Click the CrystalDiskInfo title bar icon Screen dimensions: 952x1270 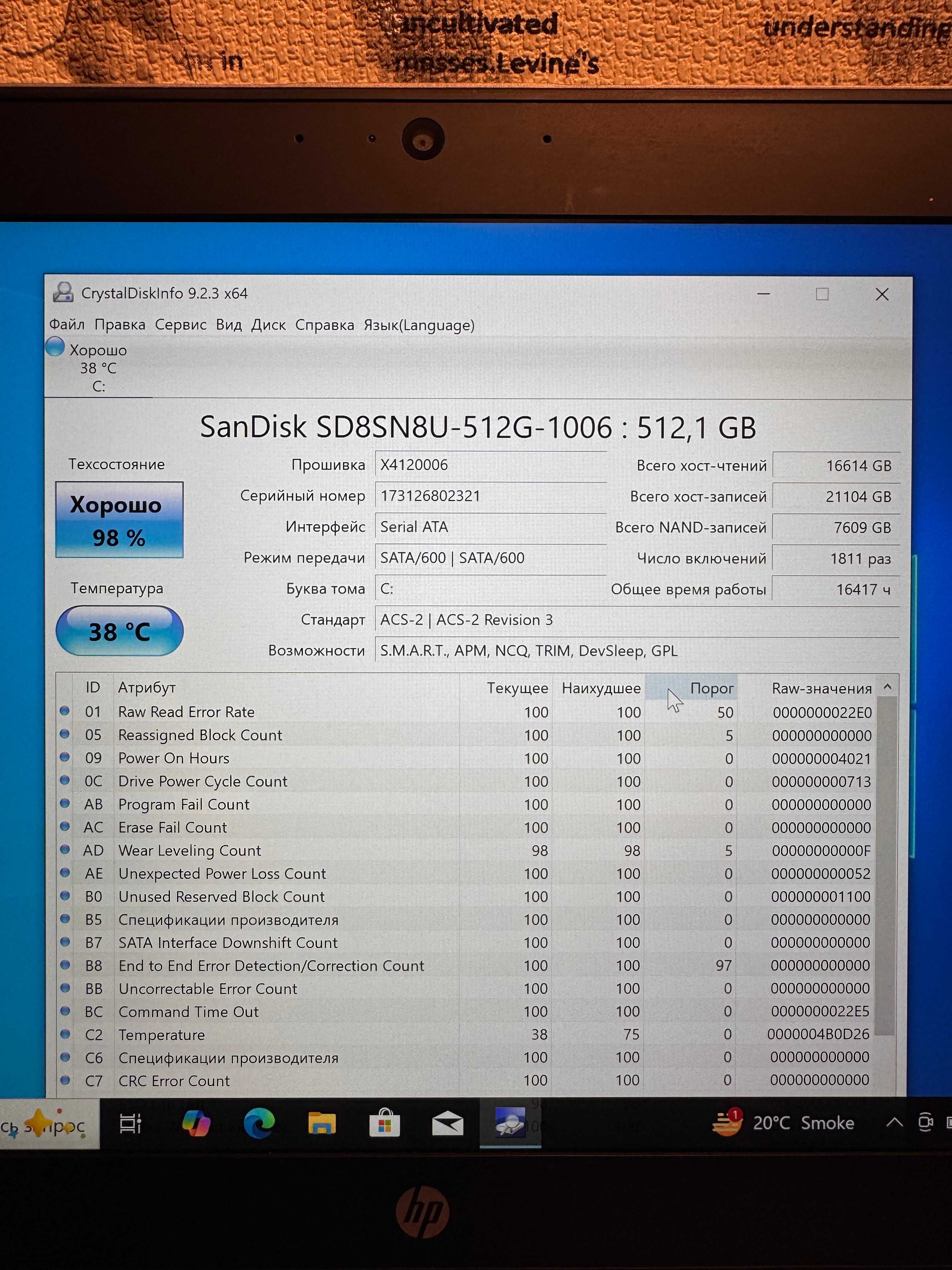63,292
